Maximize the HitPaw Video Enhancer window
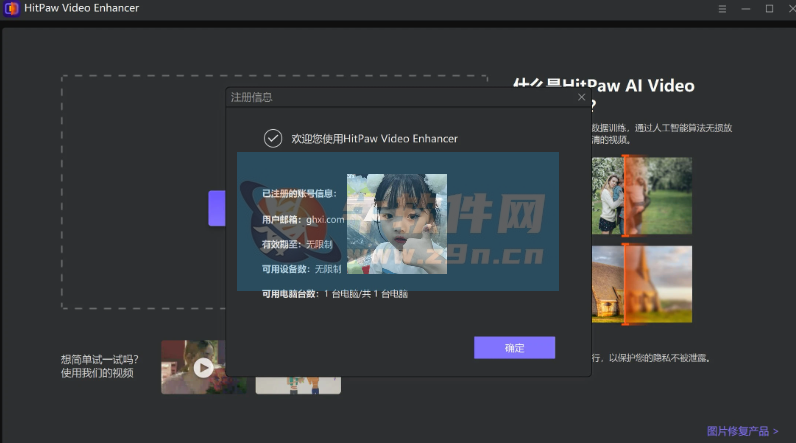 (770, 9)
